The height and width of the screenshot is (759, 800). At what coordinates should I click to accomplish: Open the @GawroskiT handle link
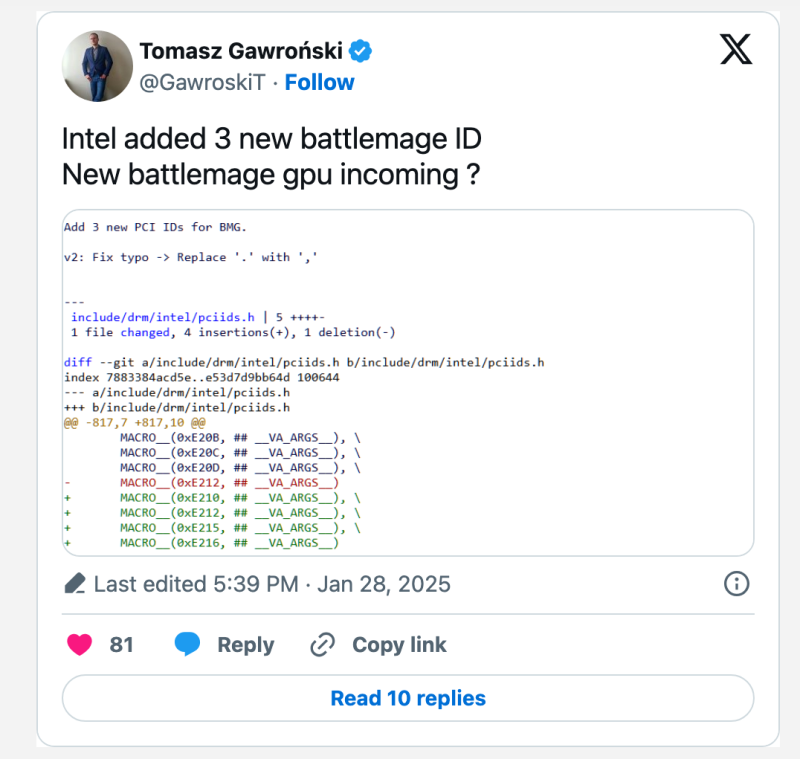pyautogui.click(x=202, y=82)
